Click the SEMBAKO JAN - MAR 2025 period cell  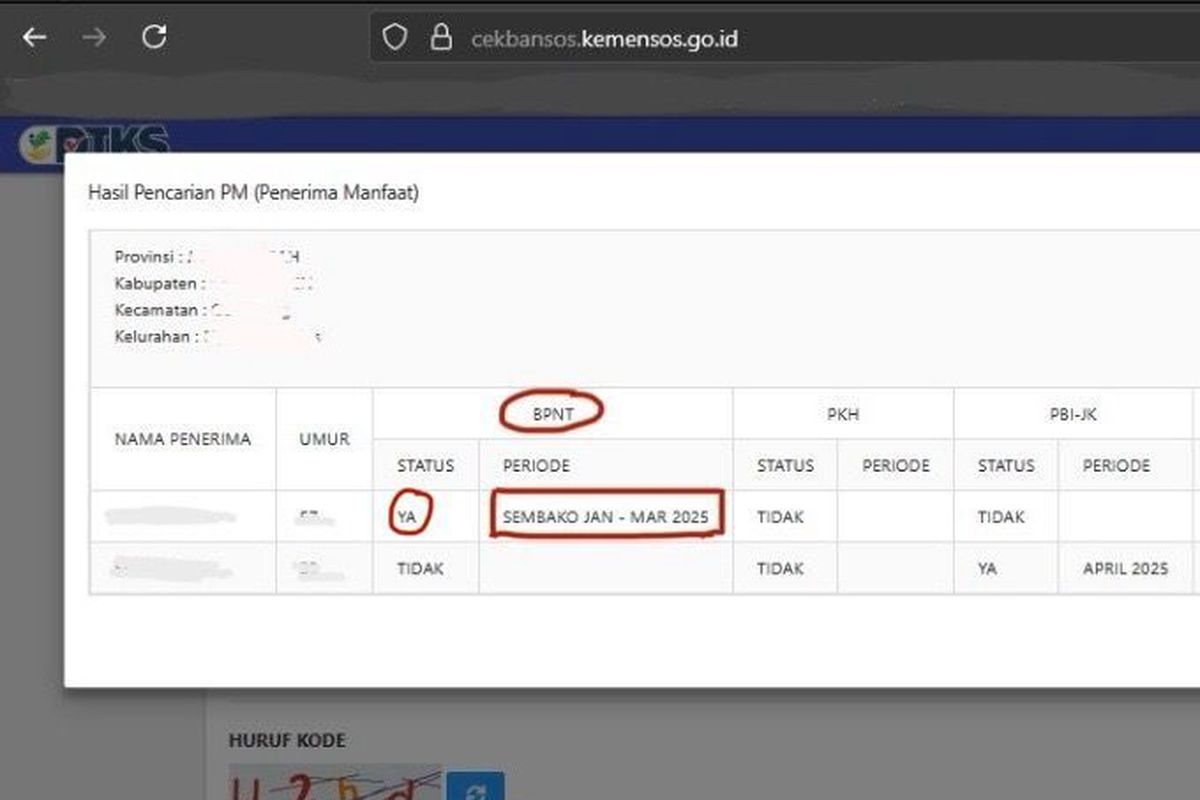tap(604, 516)
